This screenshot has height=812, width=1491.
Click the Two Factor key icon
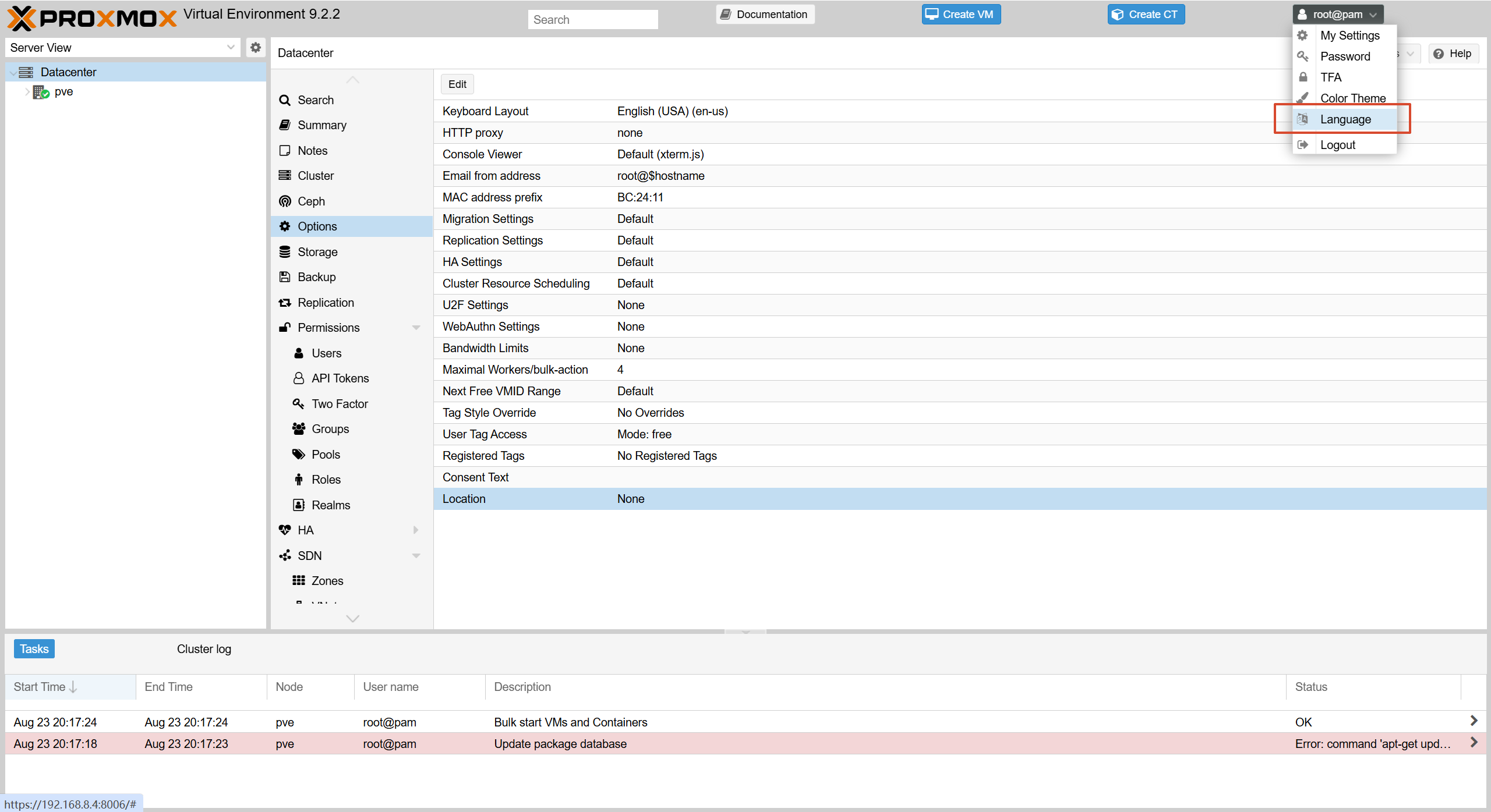(299, 404)
